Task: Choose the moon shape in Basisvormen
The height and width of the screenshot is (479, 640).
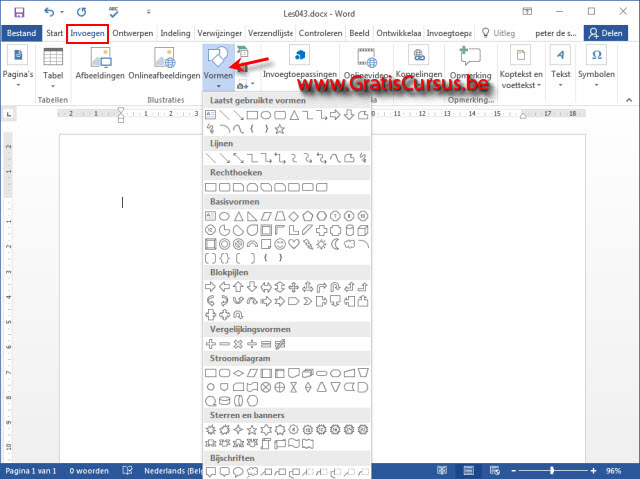Action: point(335,244)
